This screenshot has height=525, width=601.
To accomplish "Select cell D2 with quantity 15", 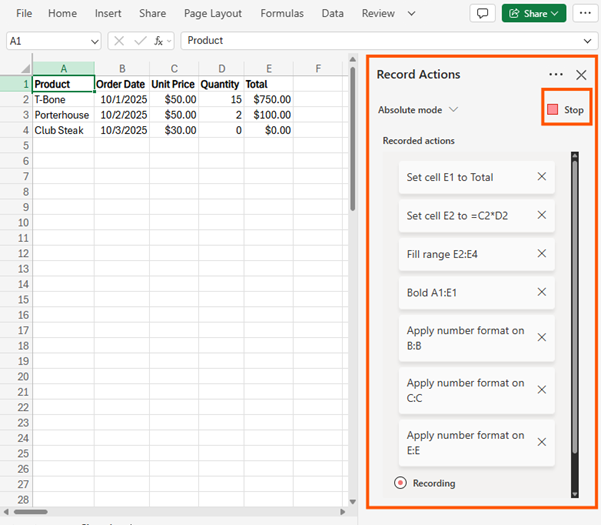I will (x=220, y=100).
